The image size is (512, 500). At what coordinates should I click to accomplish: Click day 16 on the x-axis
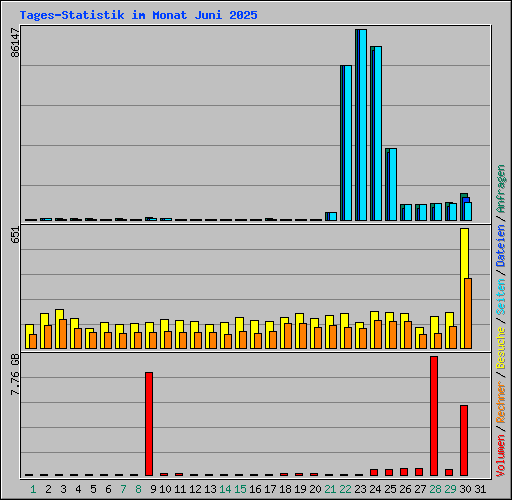point(255,489)
